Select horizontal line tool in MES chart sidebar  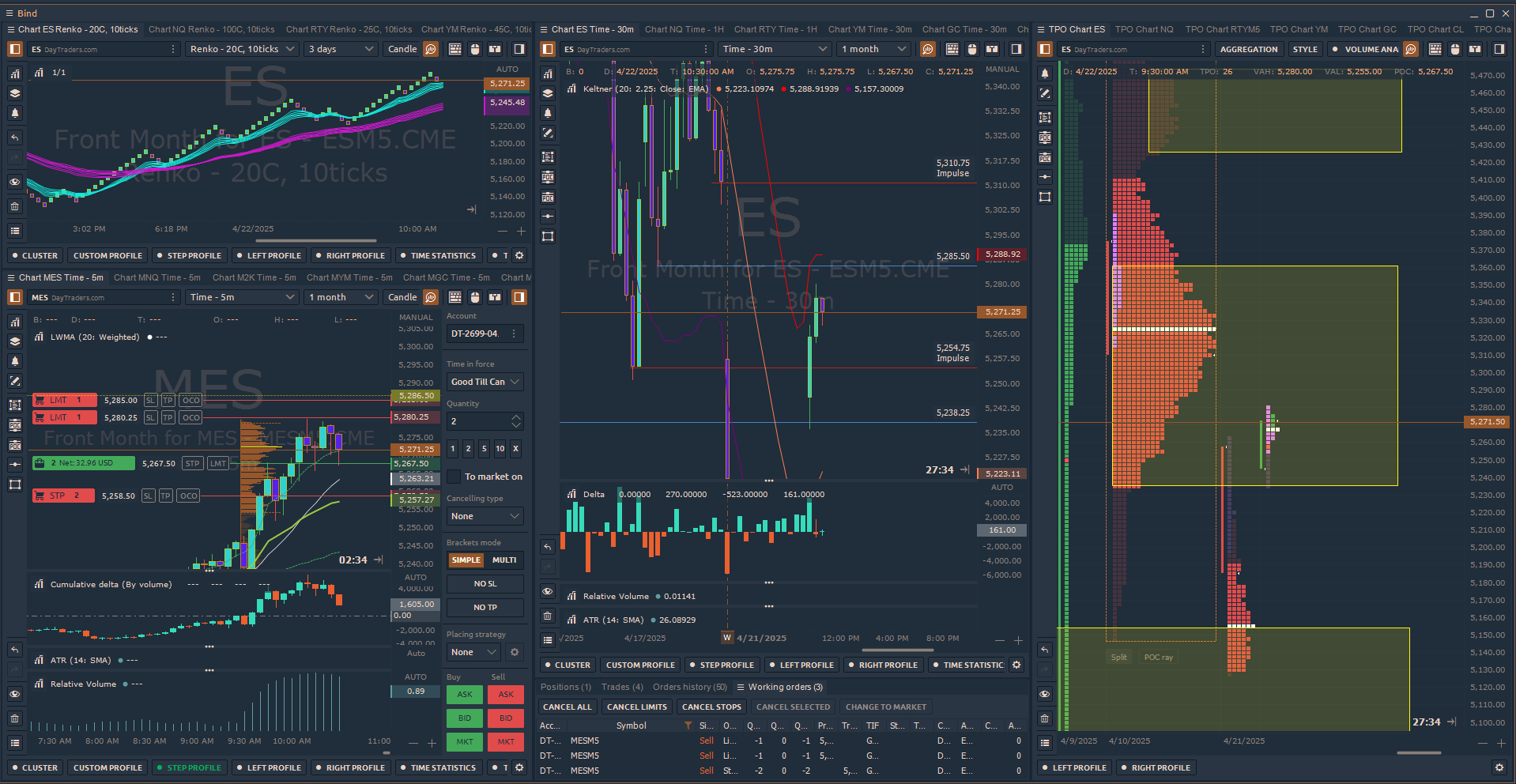click(15, 465)
